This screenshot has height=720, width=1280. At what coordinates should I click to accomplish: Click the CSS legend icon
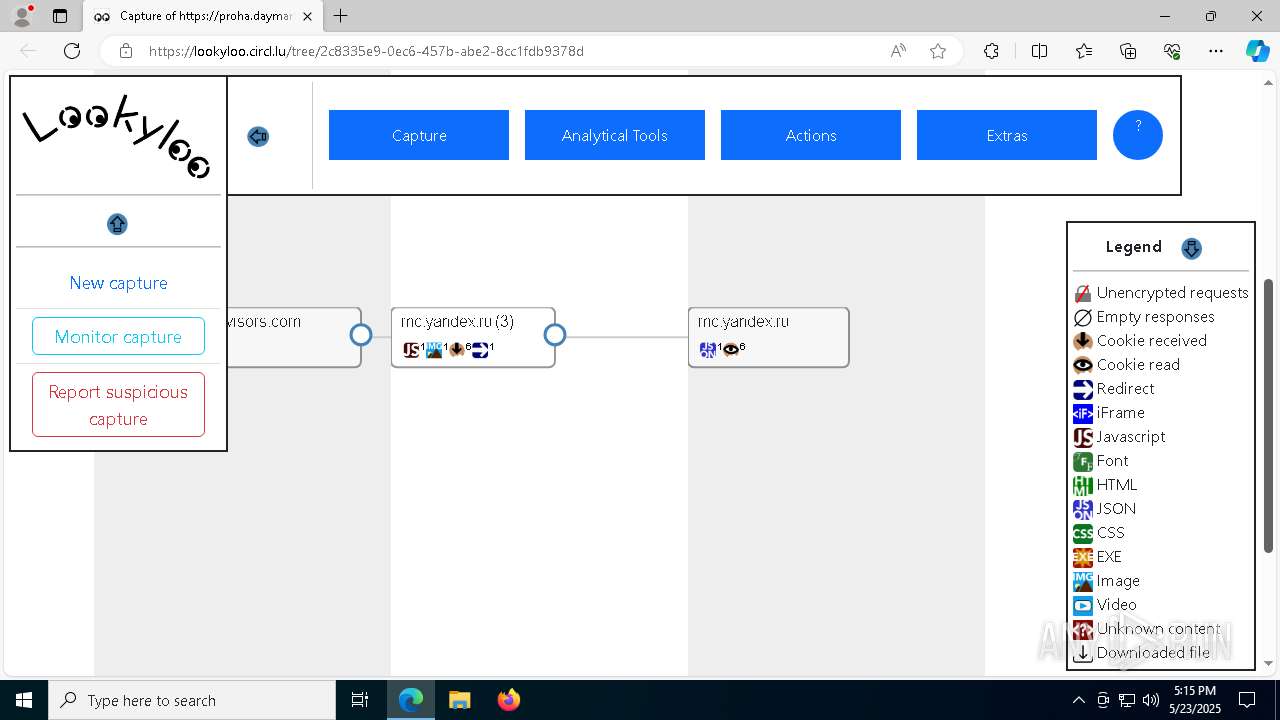pyautogui.click(x=1083, y=533)
